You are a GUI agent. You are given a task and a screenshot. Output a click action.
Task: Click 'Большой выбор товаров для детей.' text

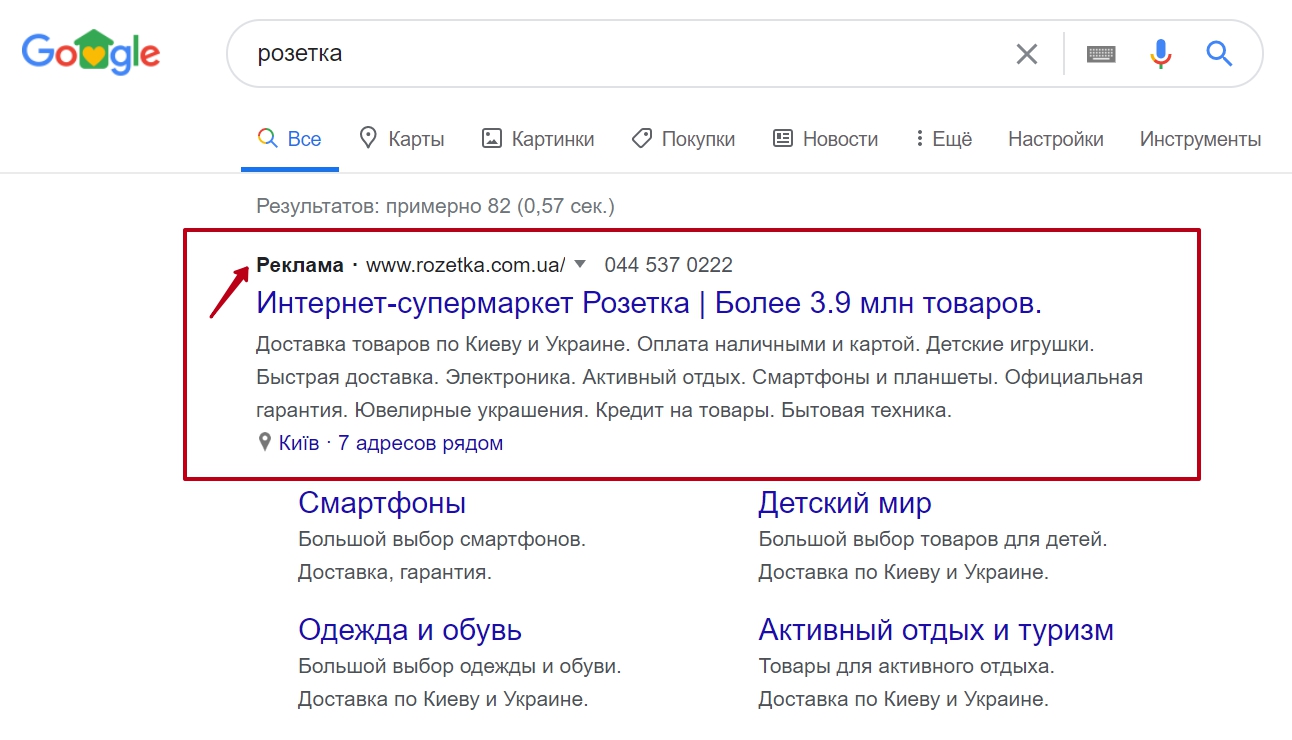[933, 540]
